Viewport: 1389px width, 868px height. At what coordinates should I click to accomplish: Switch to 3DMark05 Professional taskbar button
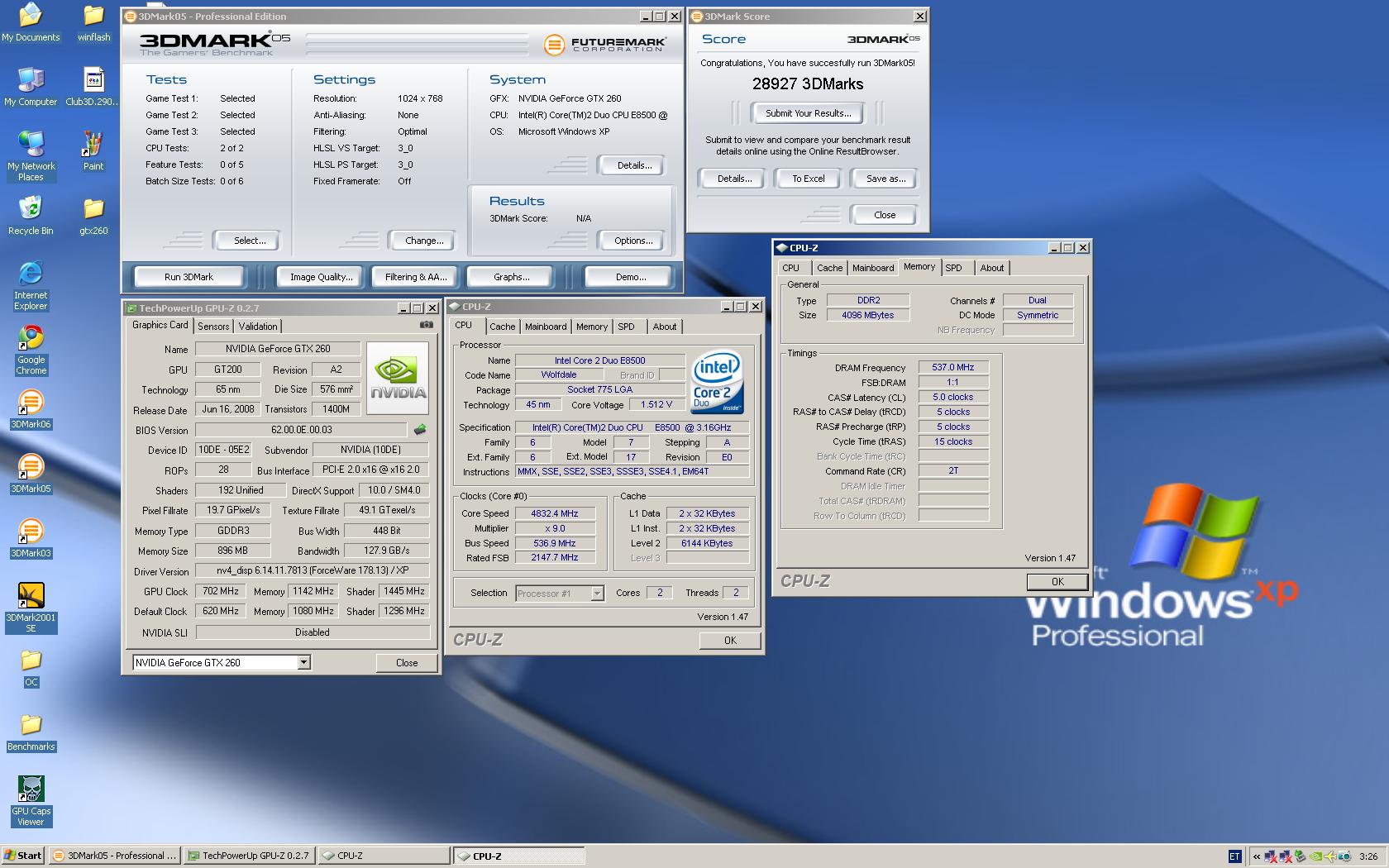pyautogui.click(x=114, y=856)
